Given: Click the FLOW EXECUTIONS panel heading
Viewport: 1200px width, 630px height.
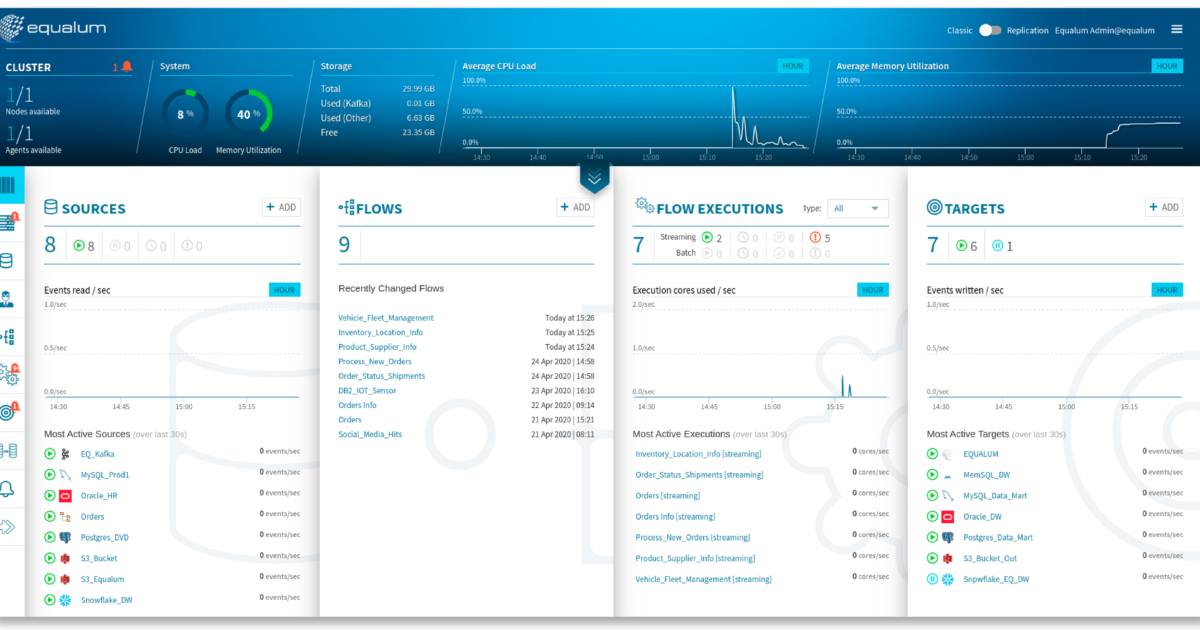Looking at the screenshot, I should [709, 208].
